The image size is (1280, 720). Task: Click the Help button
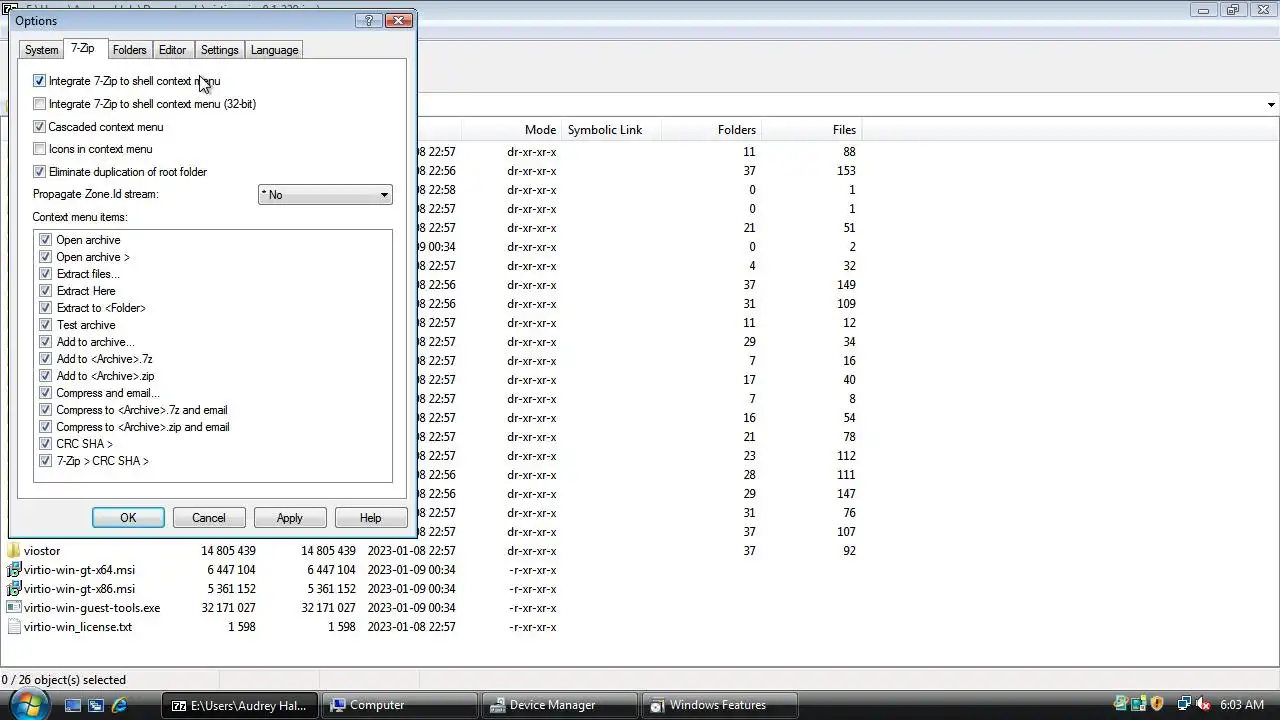click(x=371, y=518)
